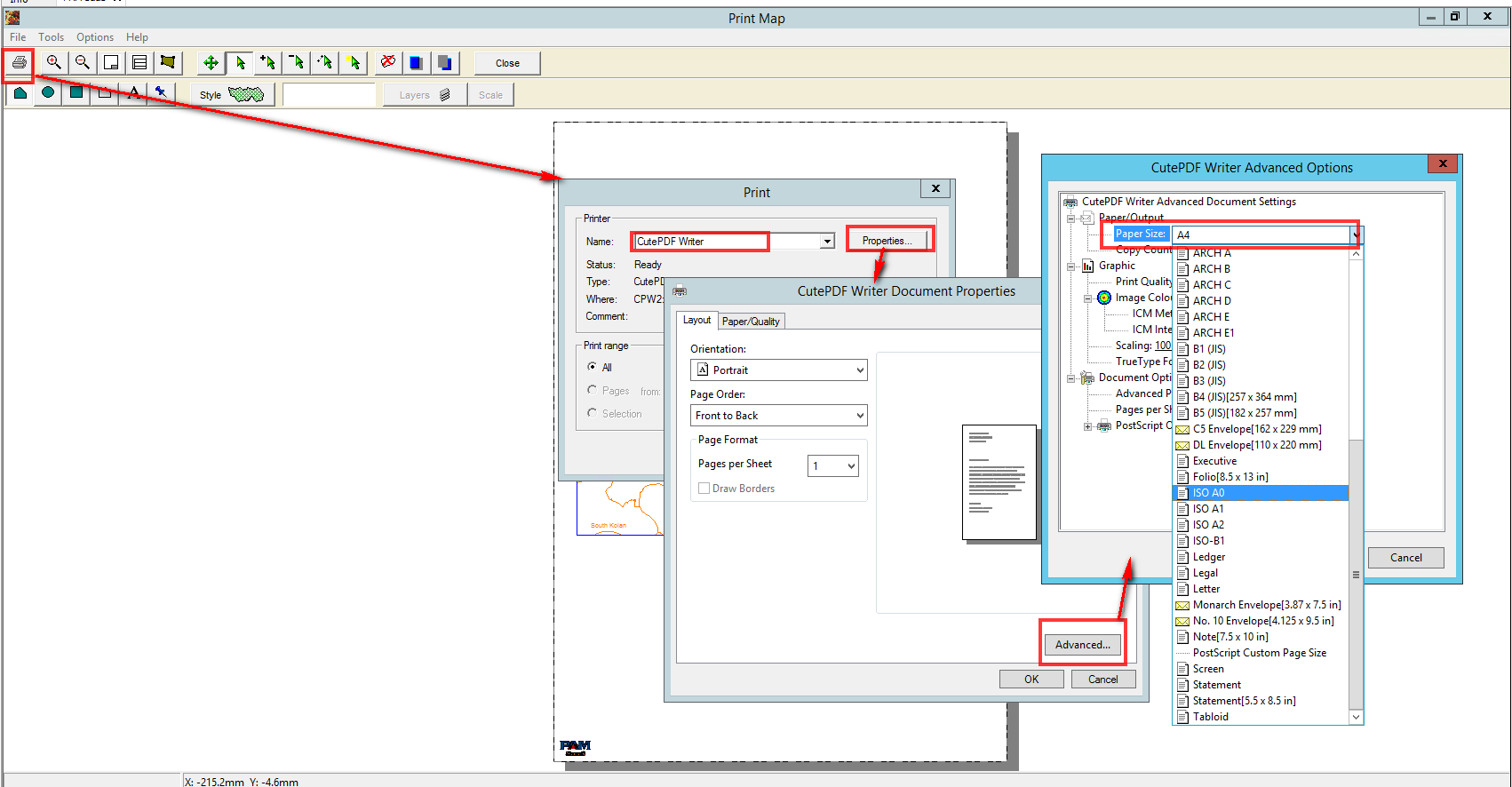
Task: Select the 'All' print range radio
Action: (x=593, y=367)
